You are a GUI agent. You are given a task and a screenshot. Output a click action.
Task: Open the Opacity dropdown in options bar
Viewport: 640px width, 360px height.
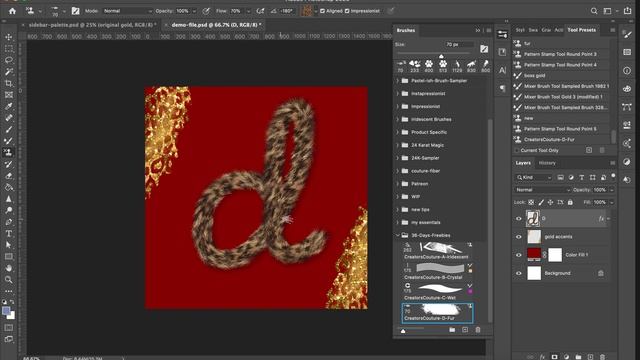(194, 11)
